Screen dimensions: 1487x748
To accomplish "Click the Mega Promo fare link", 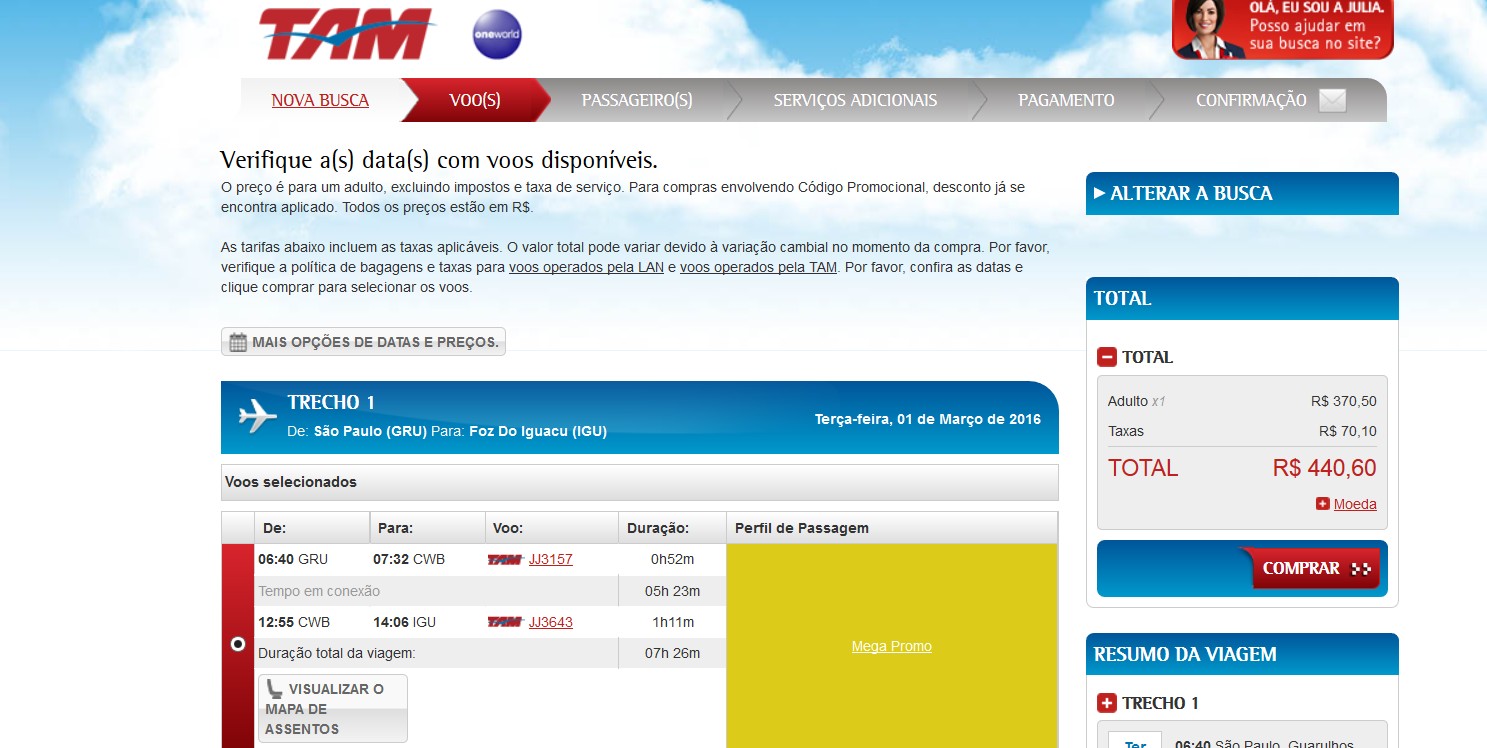I will [x=892, y=646].
